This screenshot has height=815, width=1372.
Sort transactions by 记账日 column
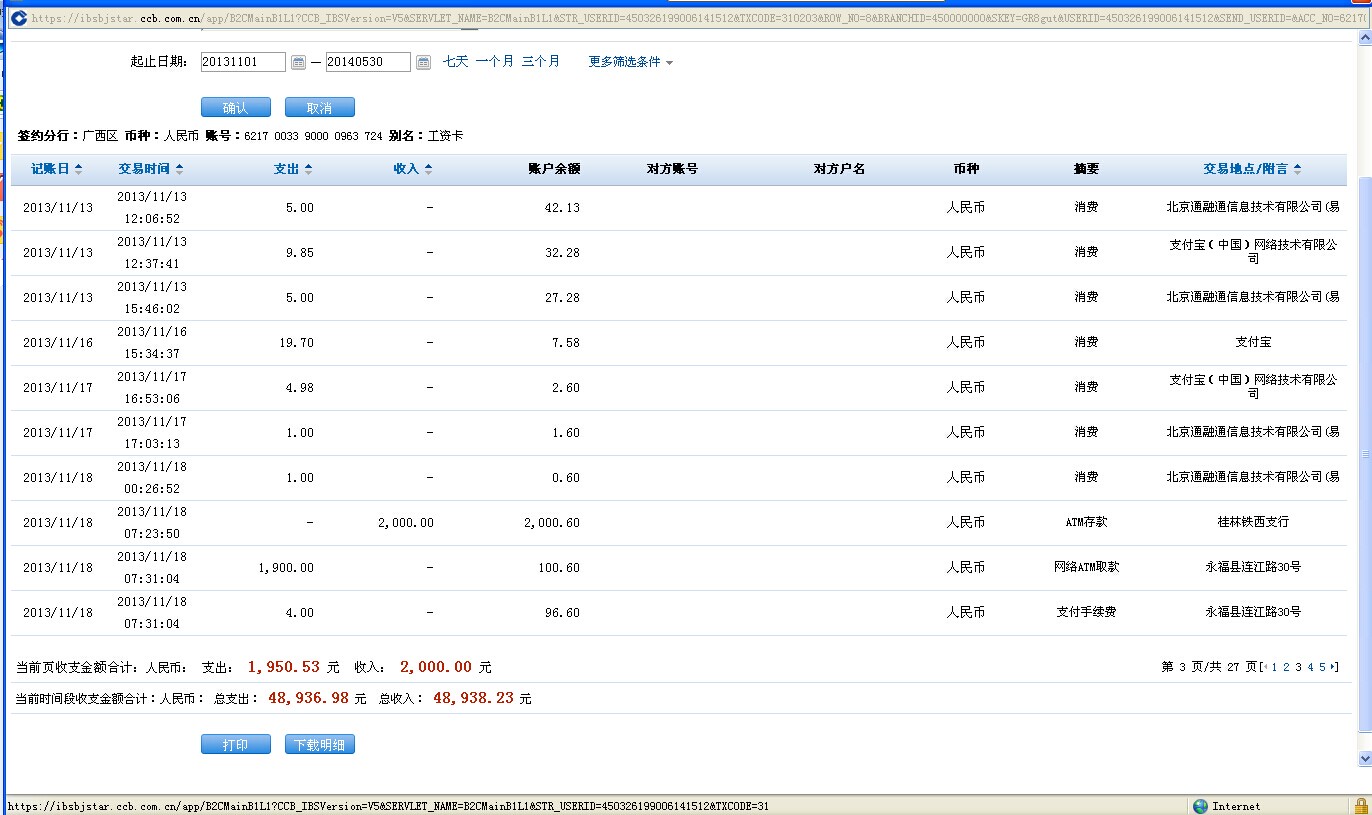(56, 169)
